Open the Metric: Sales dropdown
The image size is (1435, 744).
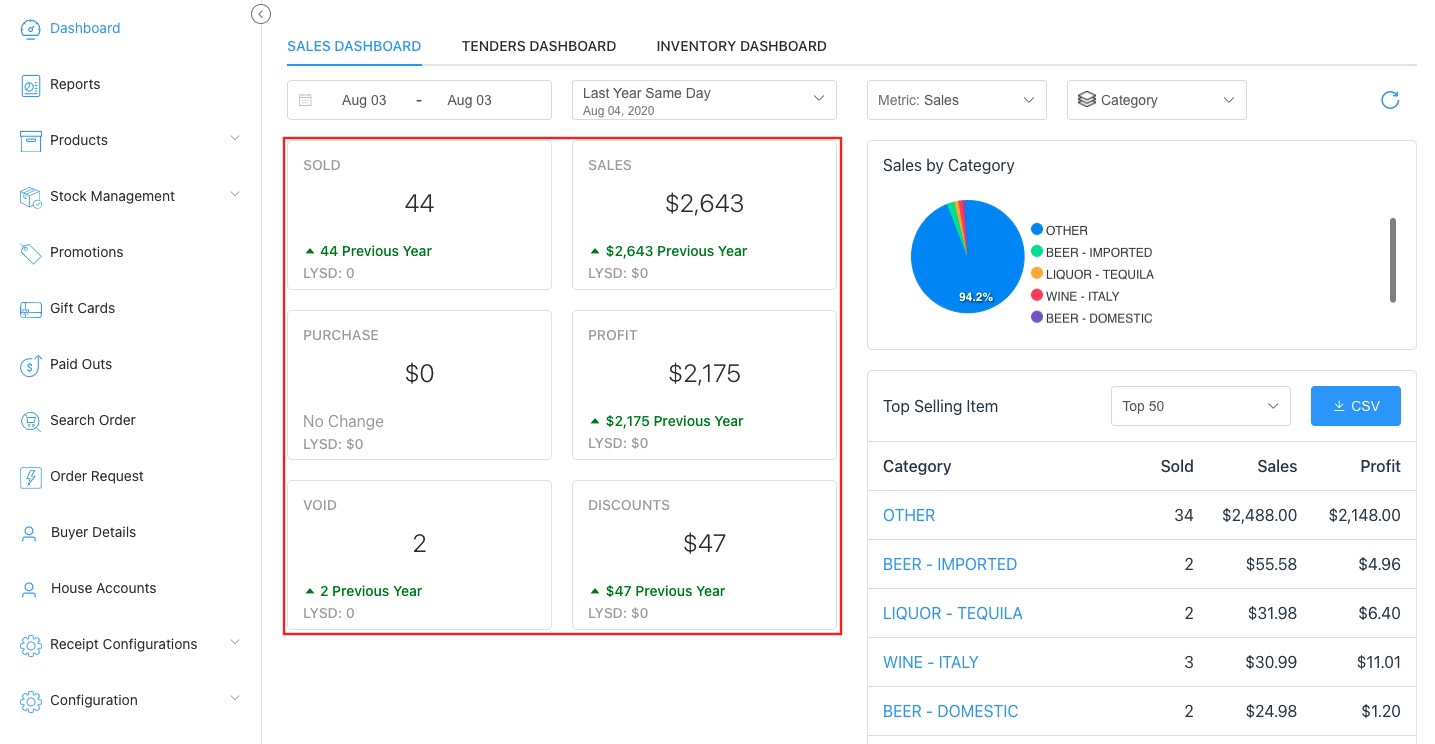[956, 100]
